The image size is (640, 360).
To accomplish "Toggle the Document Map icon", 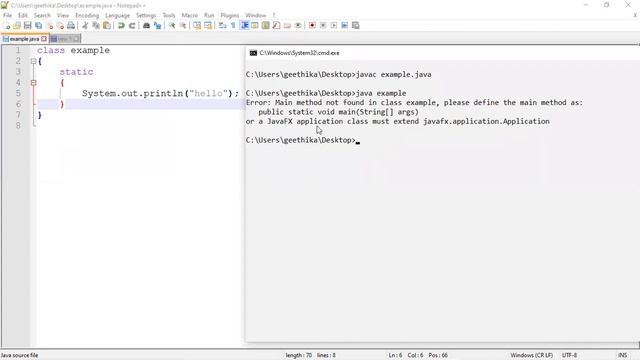I will (x=265, y=25).
